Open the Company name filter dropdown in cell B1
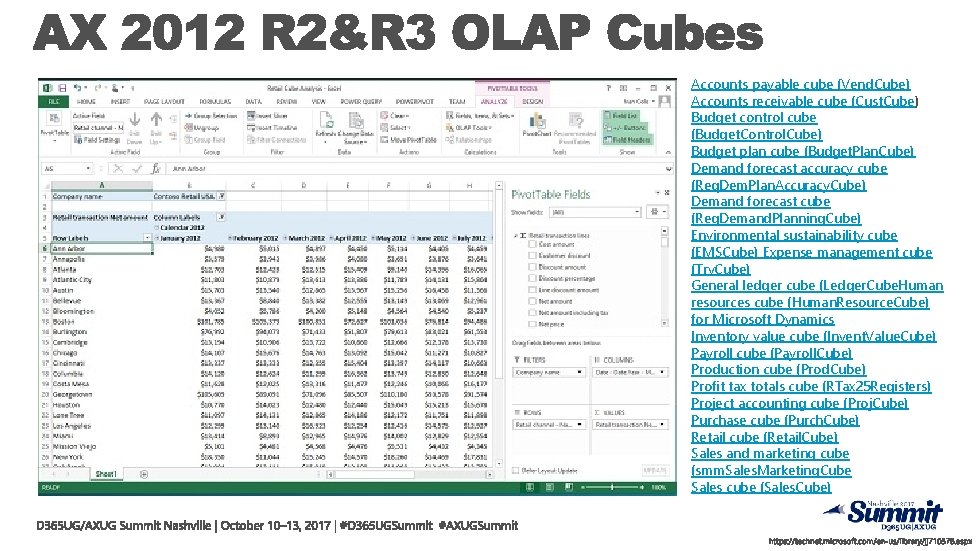This screenshot has width=979, height=551. tap(221, 197)
